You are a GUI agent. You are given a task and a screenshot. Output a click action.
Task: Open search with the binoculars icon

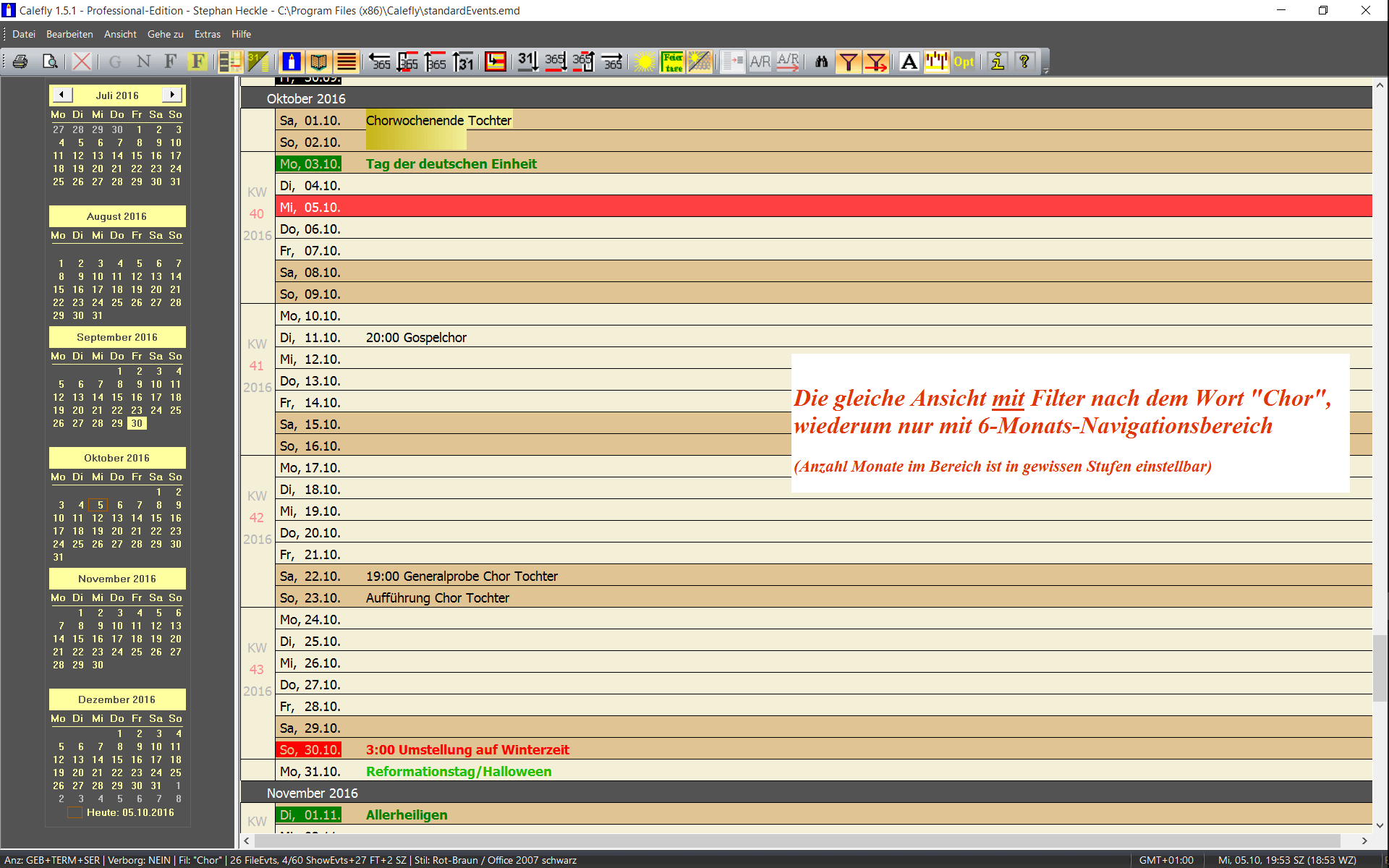[x=821, y=61]
